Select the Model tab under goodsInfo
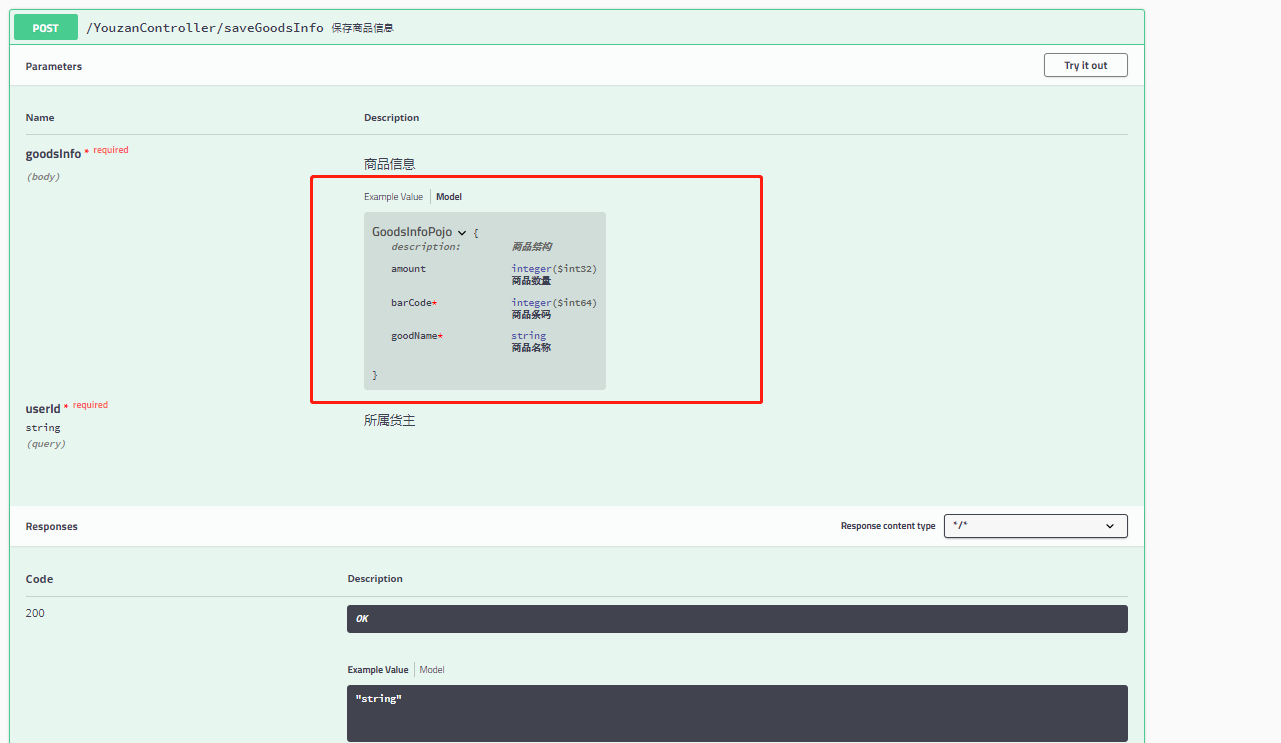 (x=449, y=197)
